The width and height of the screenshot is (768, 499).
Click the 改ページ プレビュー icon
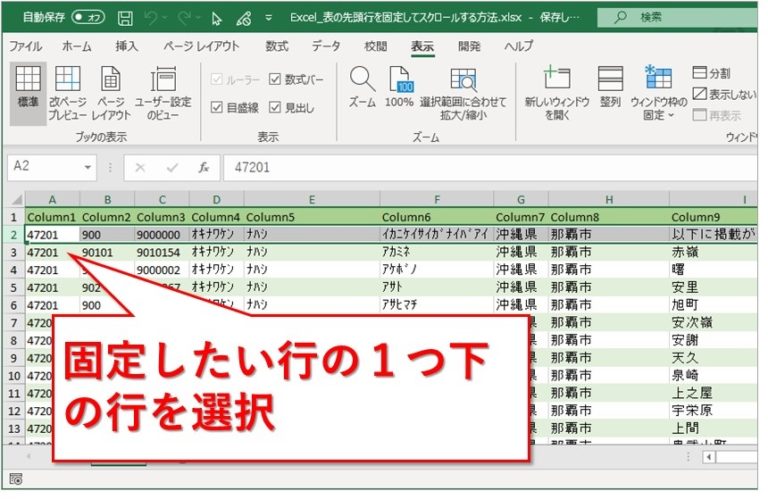point(68,93)
